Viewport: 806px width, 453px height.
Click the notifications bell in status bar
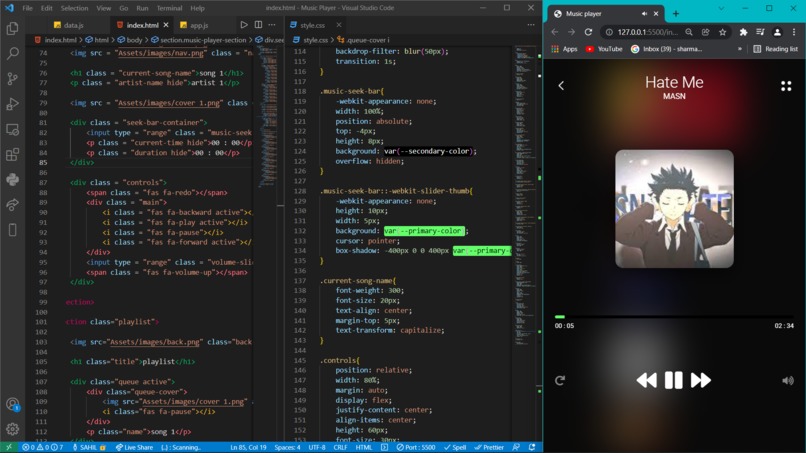click(x=532, y=447)
